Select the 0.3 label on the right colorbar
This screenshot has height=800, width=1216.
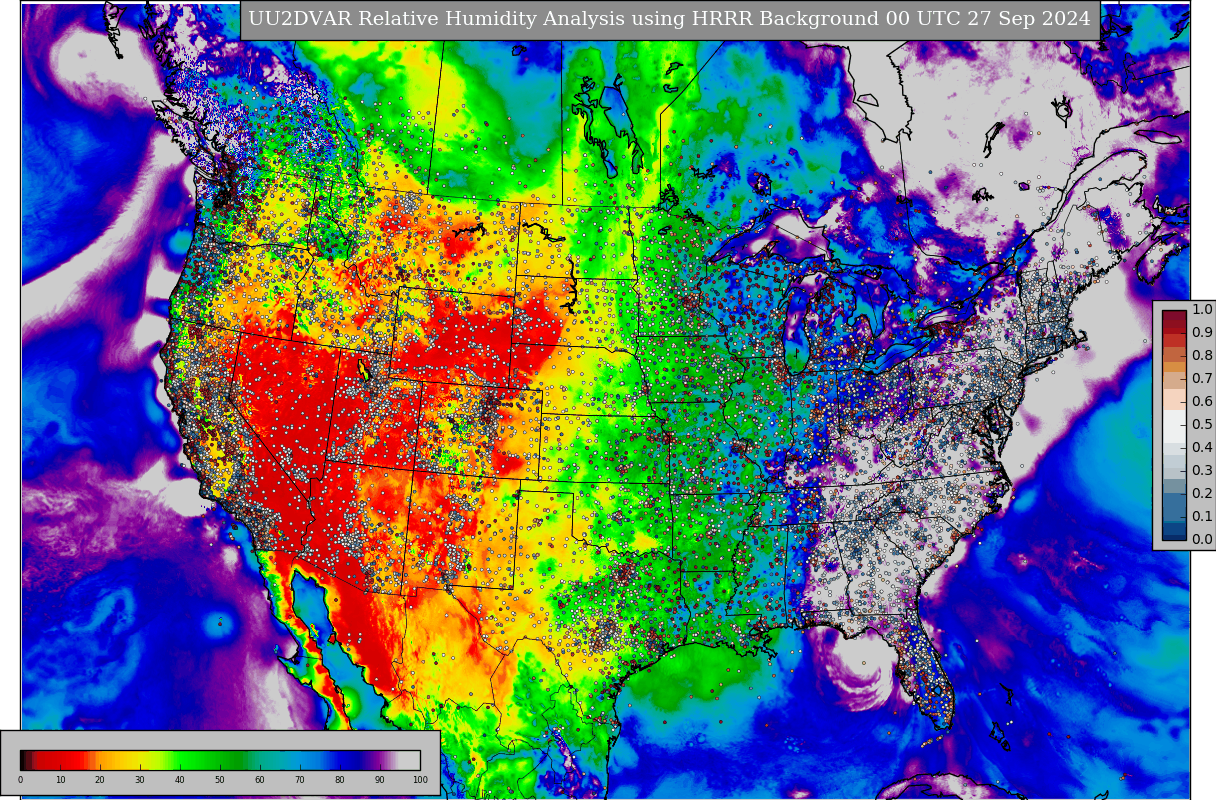coord(1202,470)
